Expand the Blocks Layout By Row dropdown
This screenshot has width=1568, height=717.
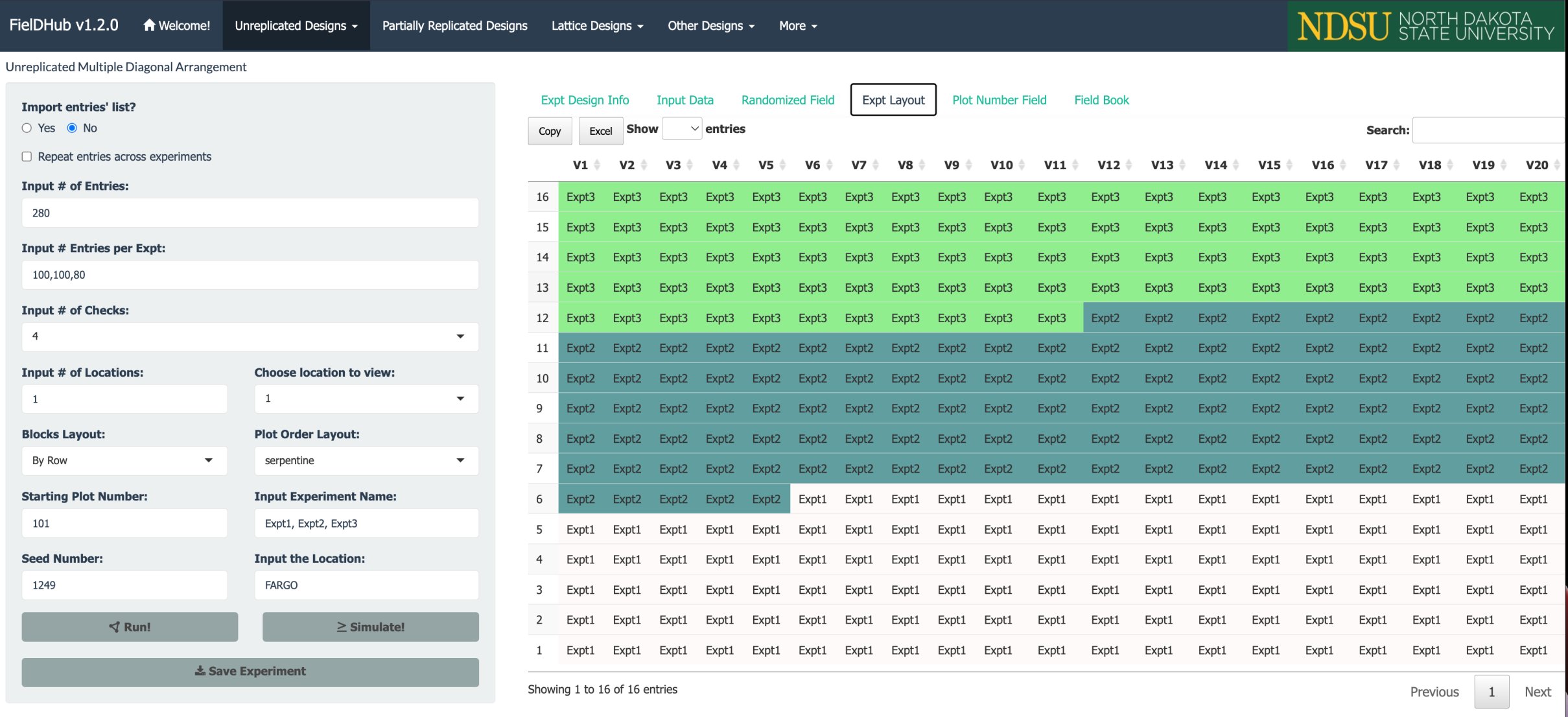pos(124,461)
